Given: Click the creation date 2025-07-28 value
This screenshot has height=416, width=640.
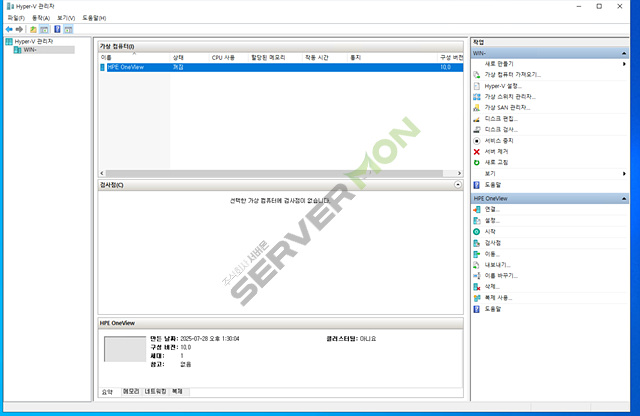Looking at the screenshot, I should [x=210, y=339].
